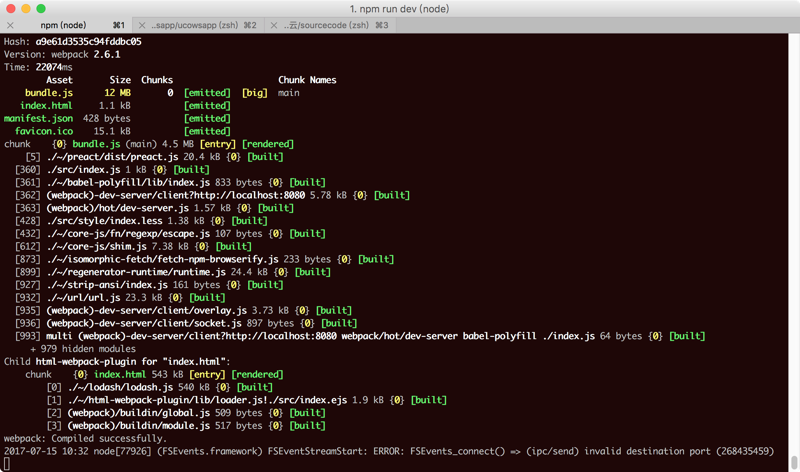Click the terminal scrollbar thumb at bottom right

tap(794, 462)
